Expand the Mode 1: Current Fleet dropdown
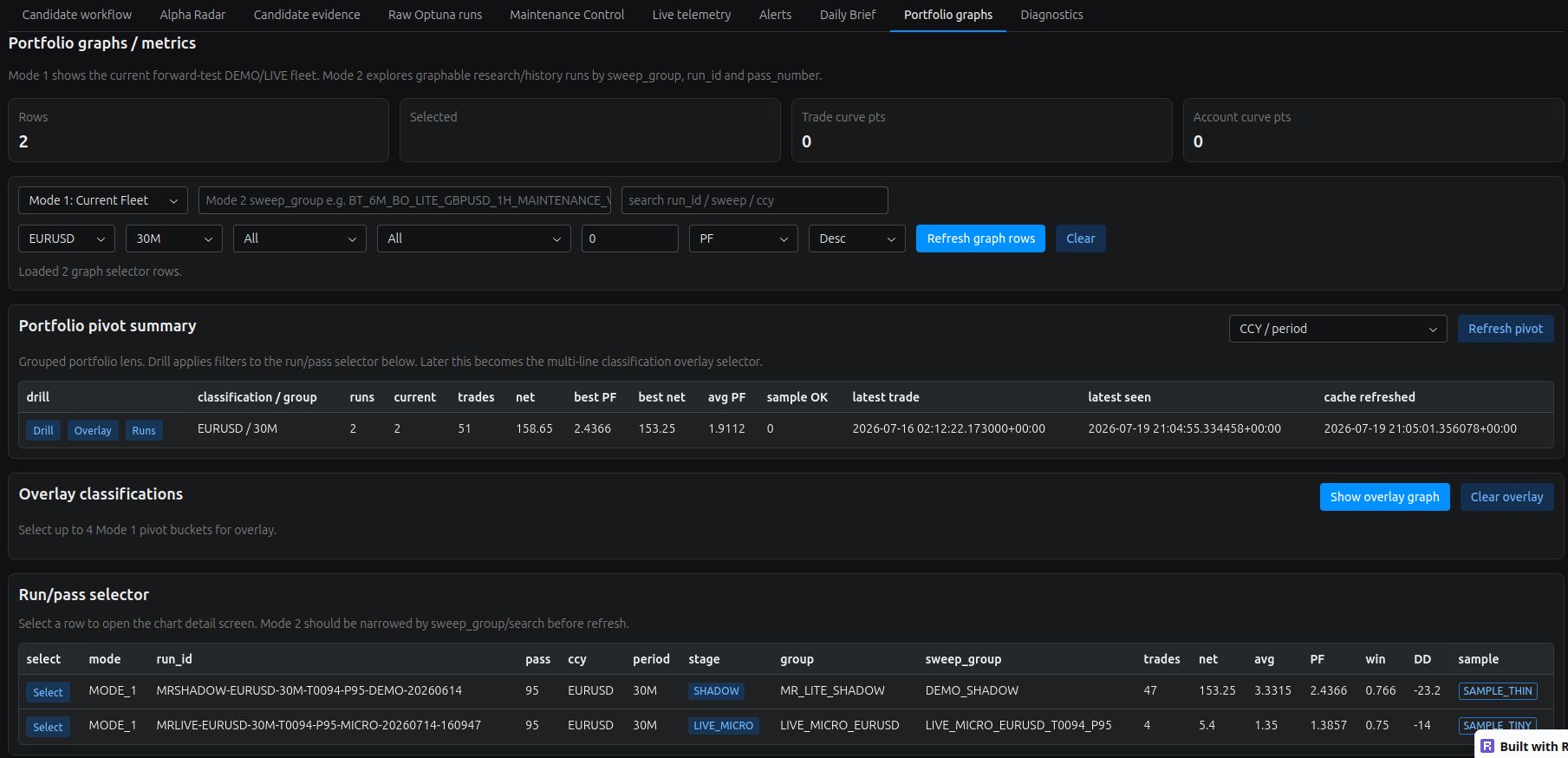This screenshot has width=1568, height=758. coord(103,200)
